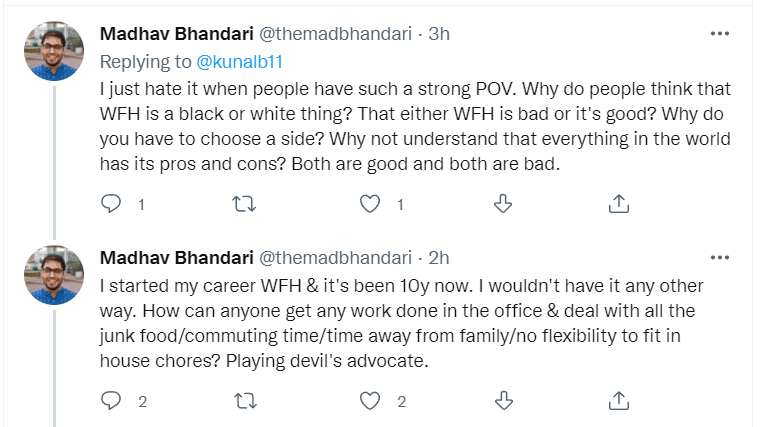
Task: Click the profile picture on the second tweet
Action: [x=53, y=276]
